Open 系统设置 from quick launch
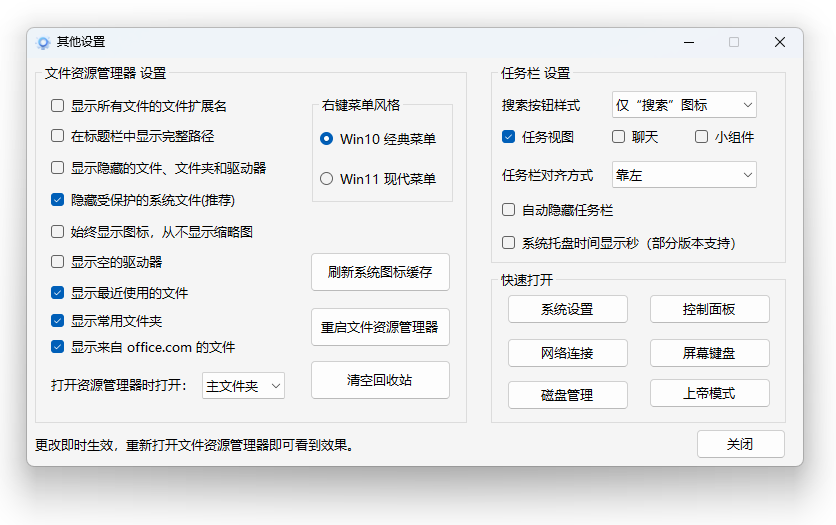The image size is (836, 525). pyautogui.click(x=567, y=309)
